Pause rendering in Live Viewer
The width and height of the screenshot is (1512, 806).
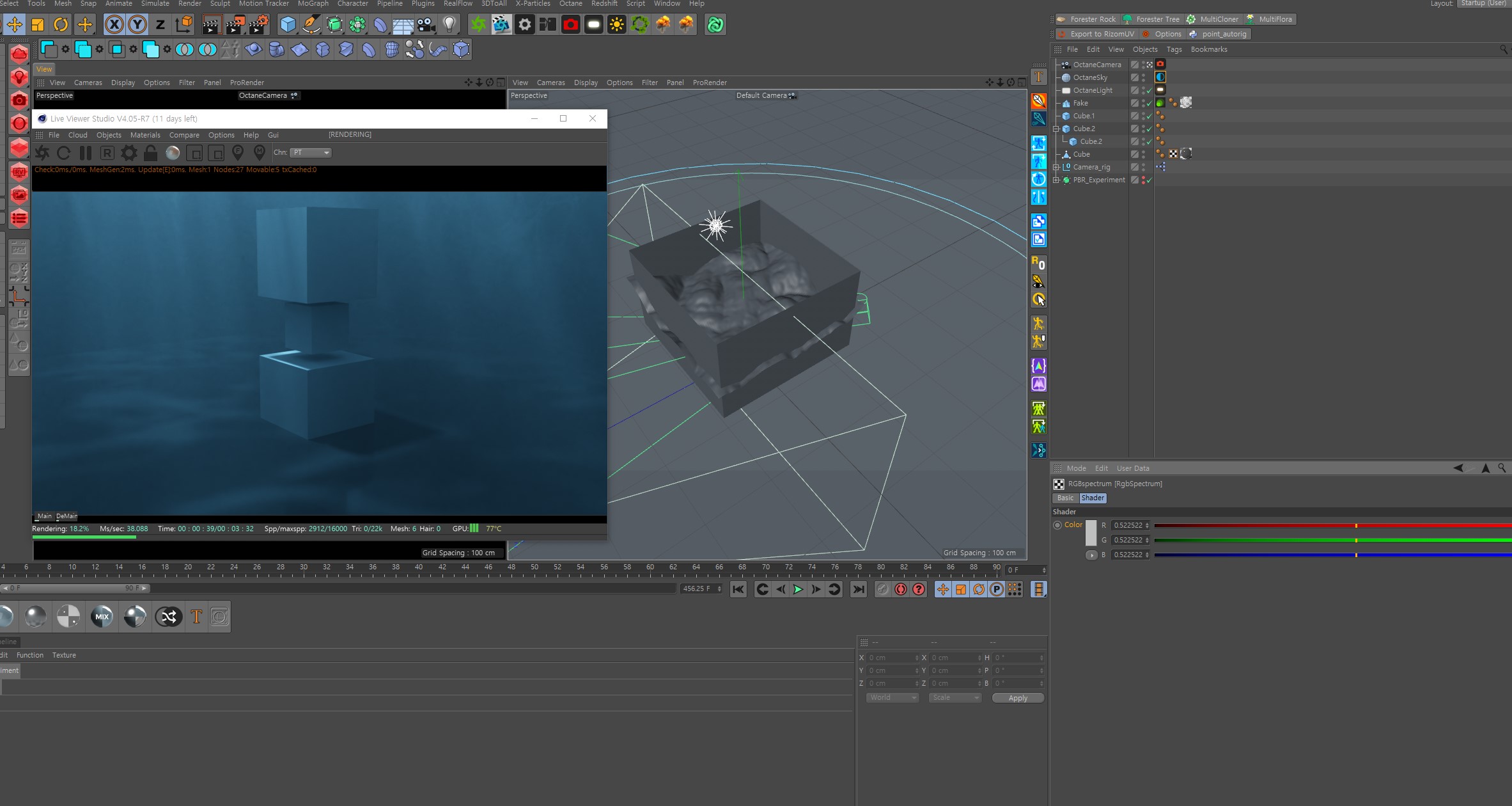pyautogui.click(x=85, y=153)
